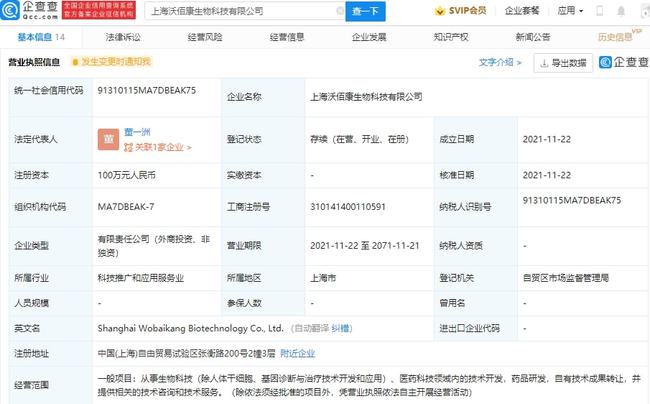Click the 纠错 correction link
Image resolution: width=650 pixels, height=404 pixels.
tap(340, 329)
